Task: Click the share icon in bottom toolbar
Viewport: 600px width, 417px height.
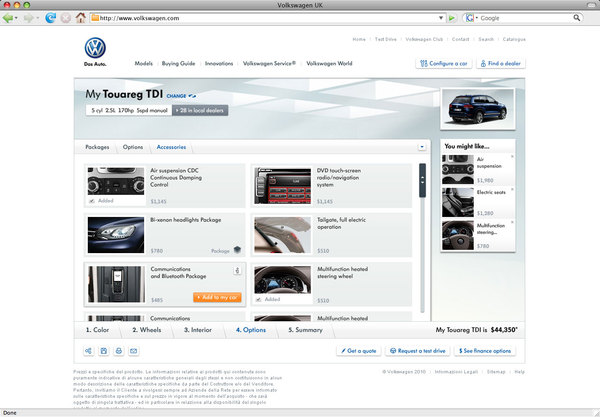Action: click(89, 351)
